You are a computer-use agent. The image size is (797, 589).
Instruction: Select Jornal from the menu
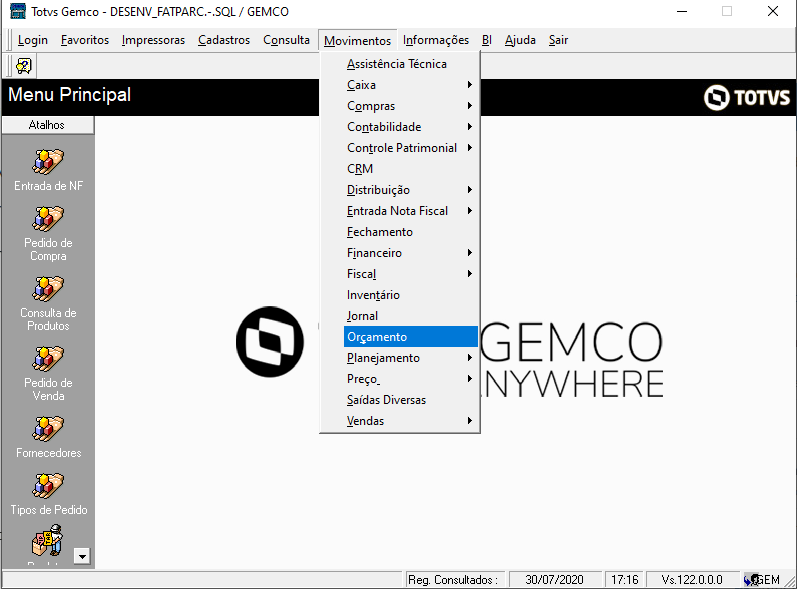(x=400, y=316)
